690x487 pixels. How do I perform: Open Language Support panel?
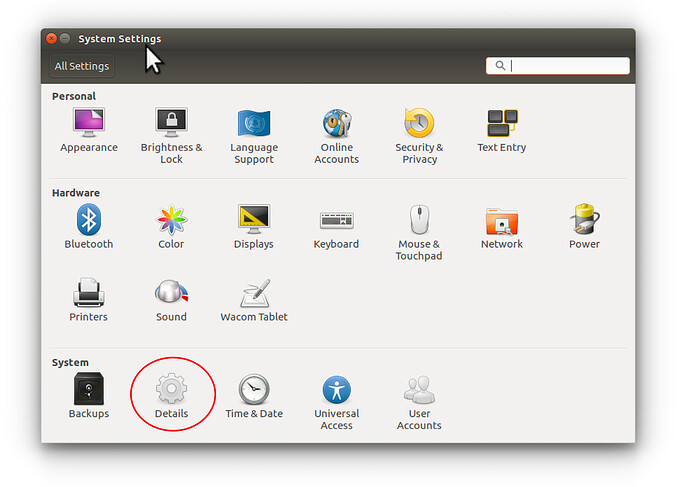[x=254, y=135]
